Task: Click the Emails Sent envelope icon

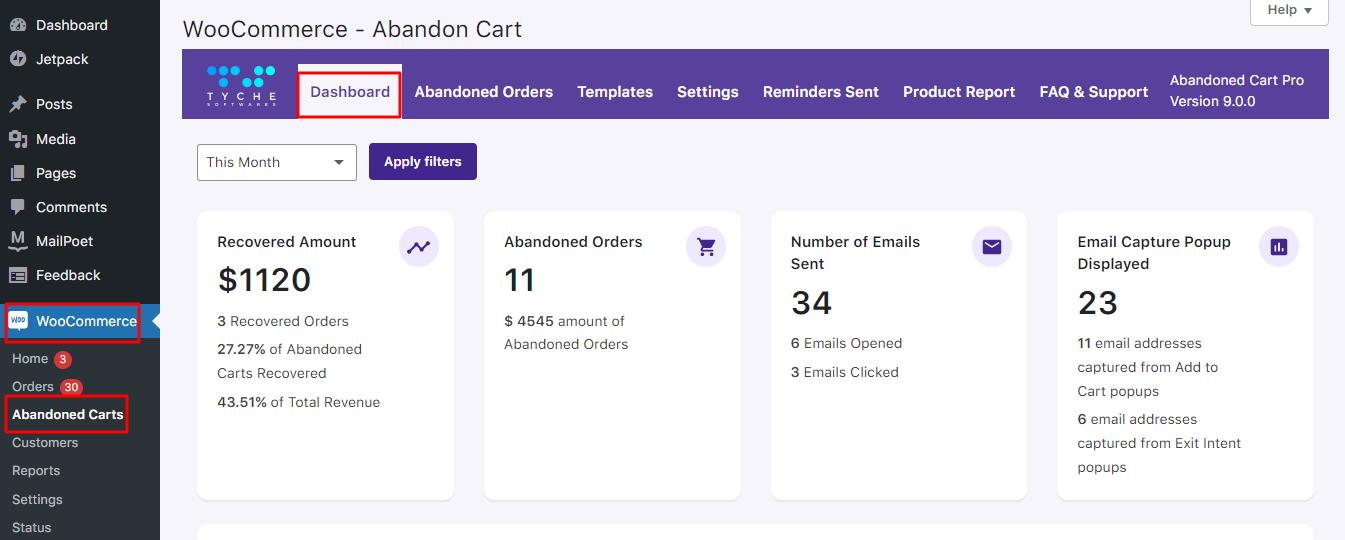Action: 992,247
